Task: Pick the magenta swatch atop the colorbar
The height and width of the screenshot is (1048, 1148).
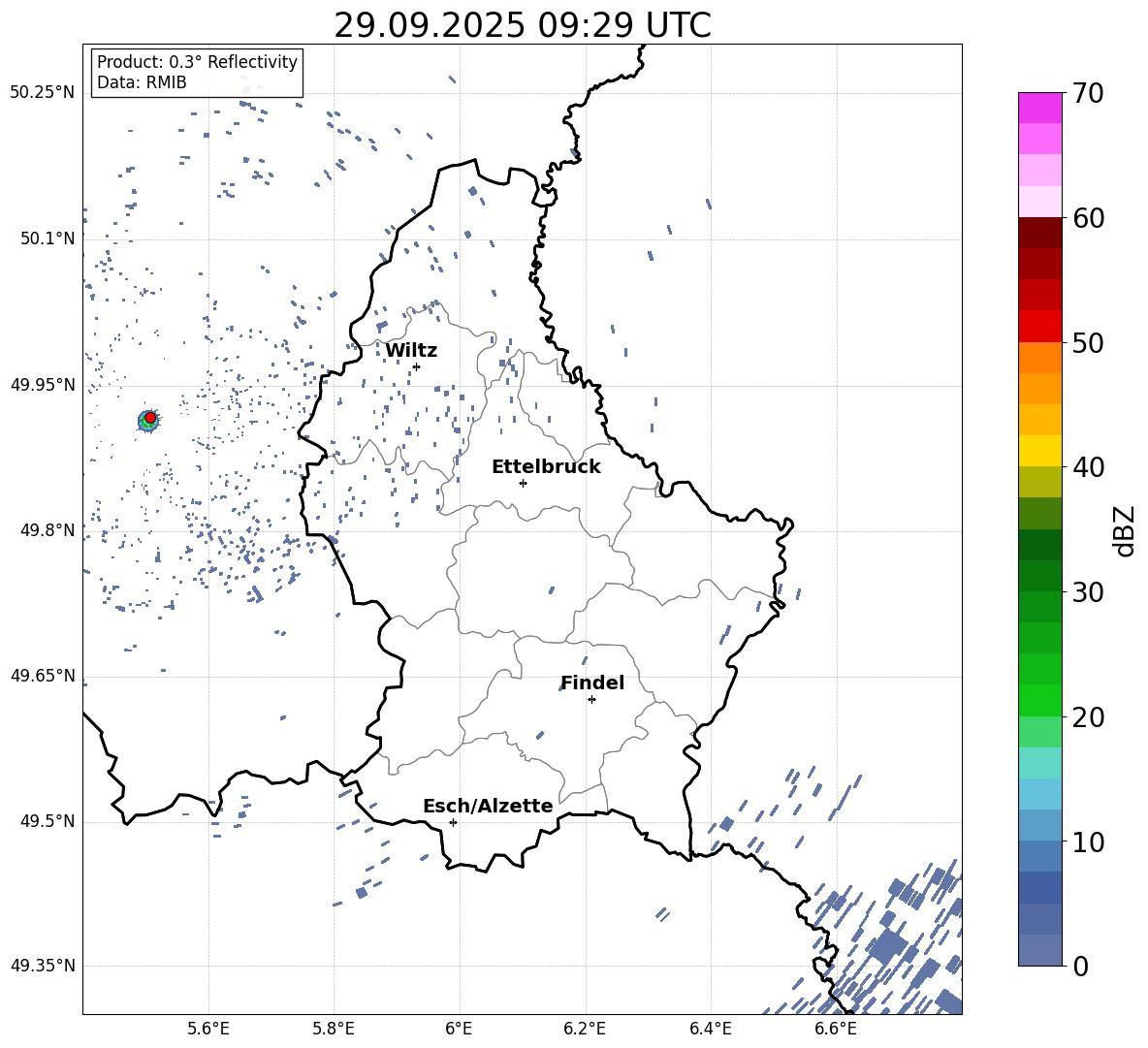Action: [x=1039, y=109]
